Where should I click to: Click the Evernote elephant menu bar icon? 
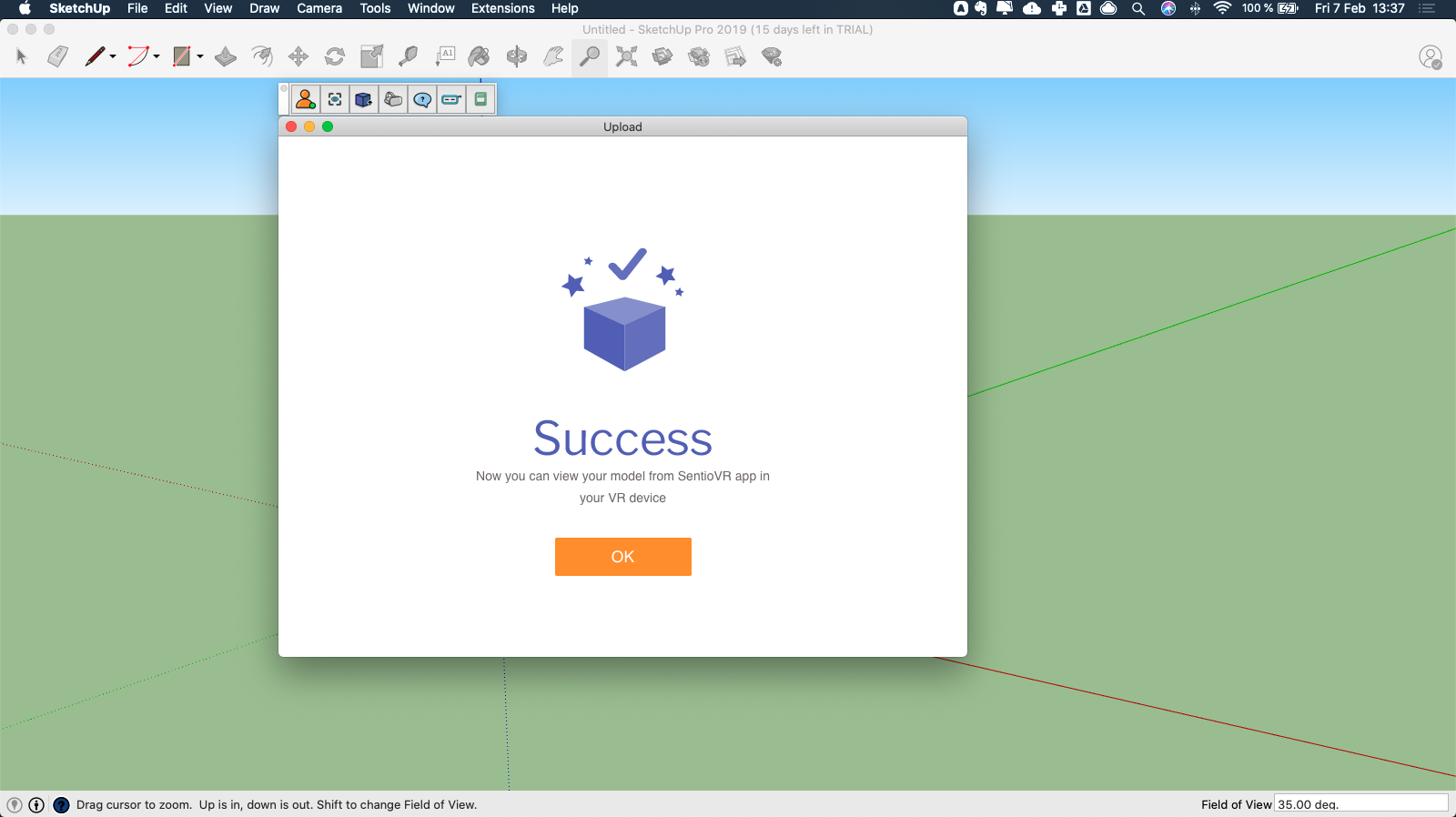point(981,8)
